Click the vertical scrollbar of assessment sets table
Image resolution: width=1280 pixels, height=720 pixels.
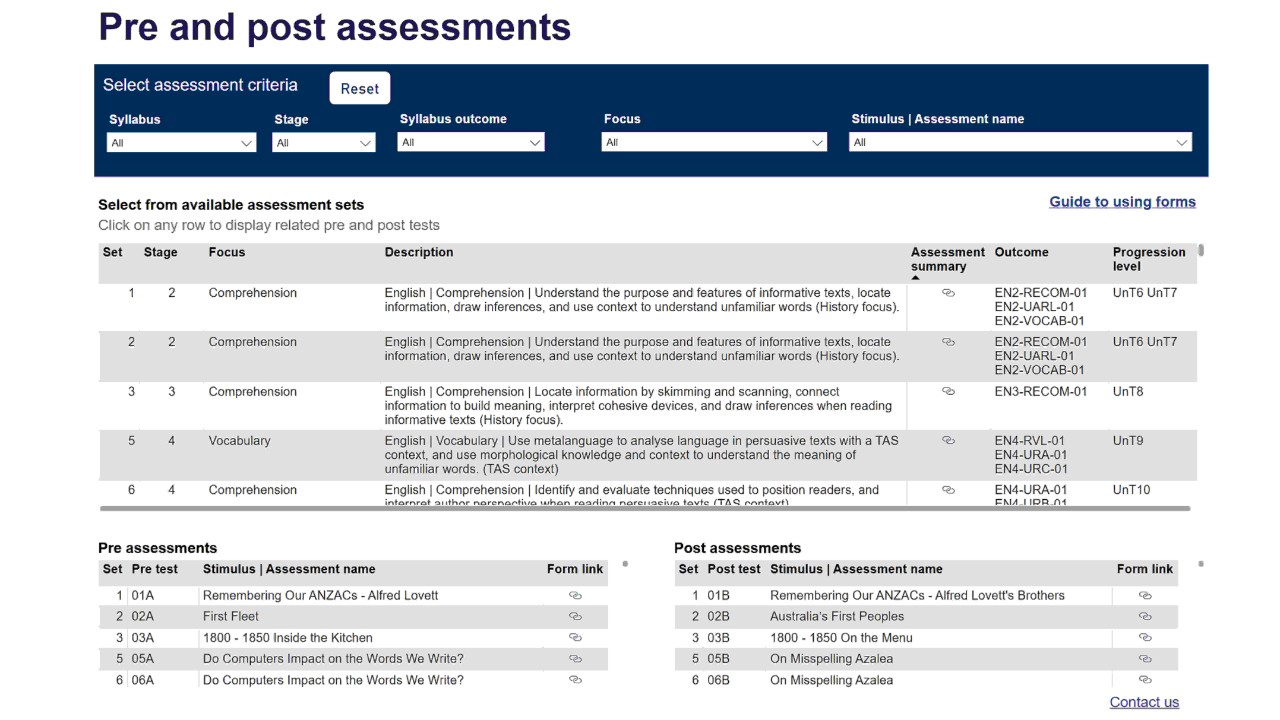tap(1200, 250)
